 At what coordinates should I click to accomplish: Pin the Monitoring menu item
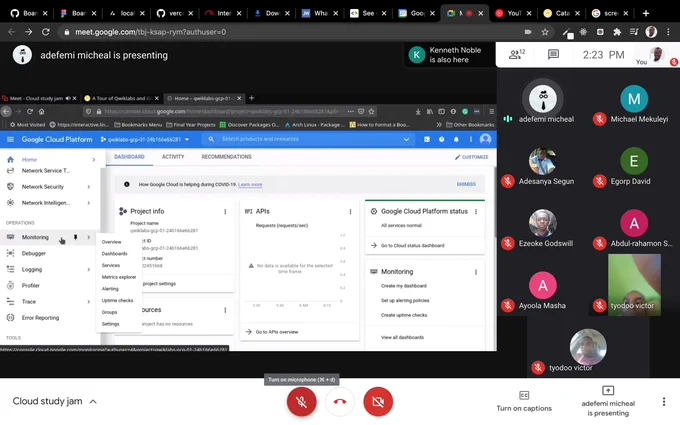(x=75, y=237)
